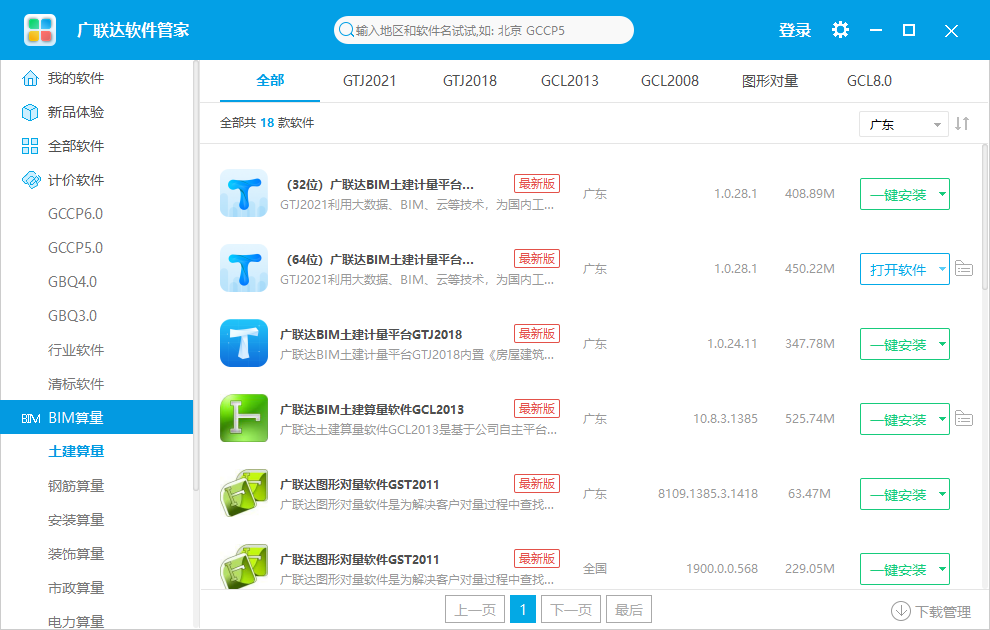
Task: Expand 打开软件 dropdown arrow for (64位) GTJ2021
Action: (942, 269)
